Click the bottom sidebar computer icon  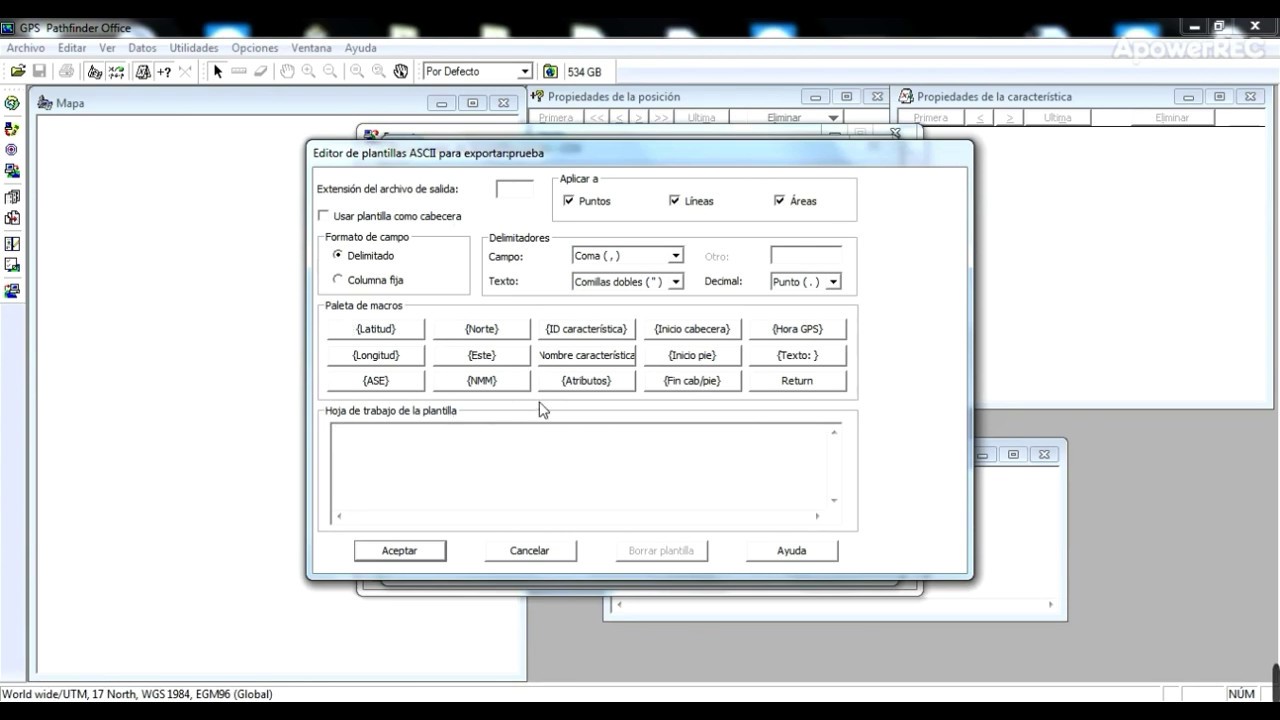coord(12,291)
